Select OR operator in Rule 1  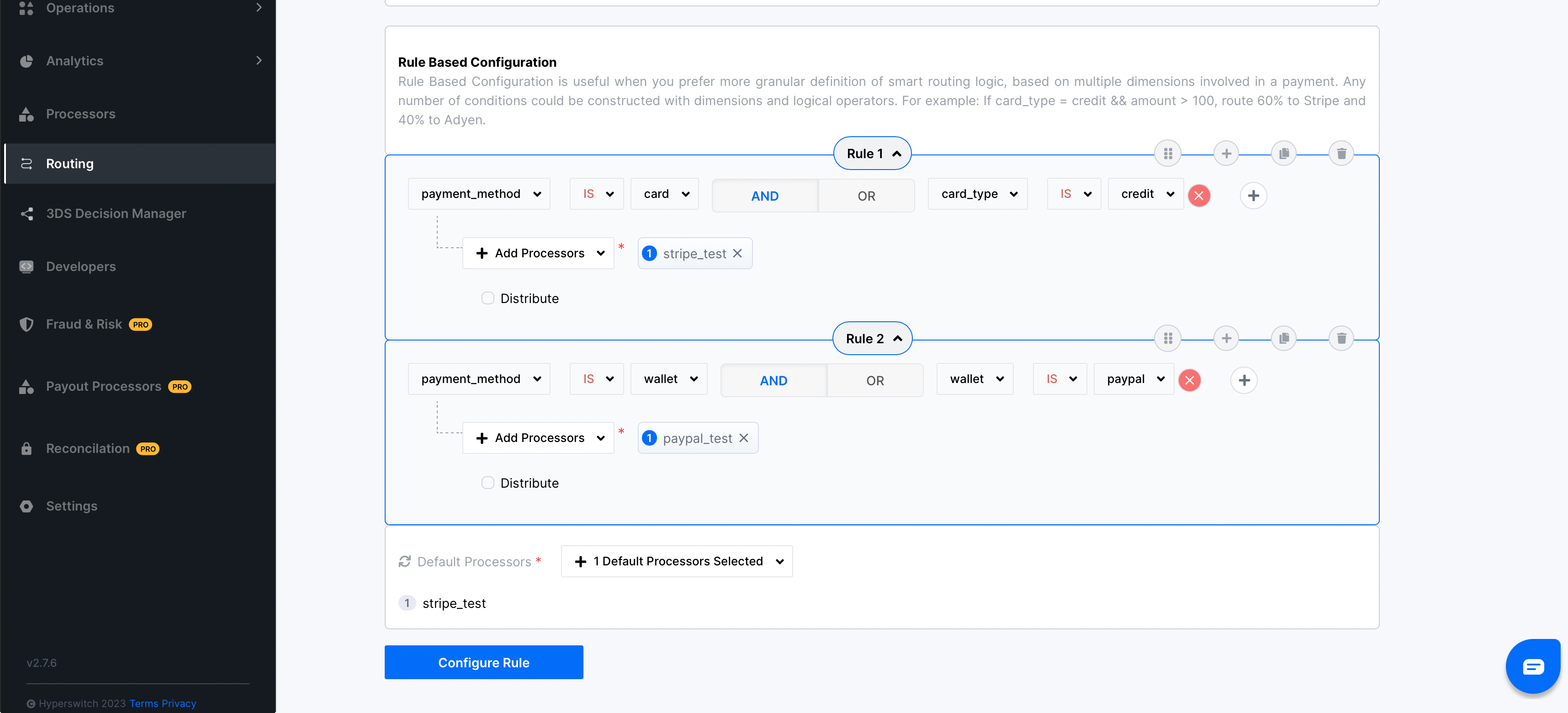866,196
